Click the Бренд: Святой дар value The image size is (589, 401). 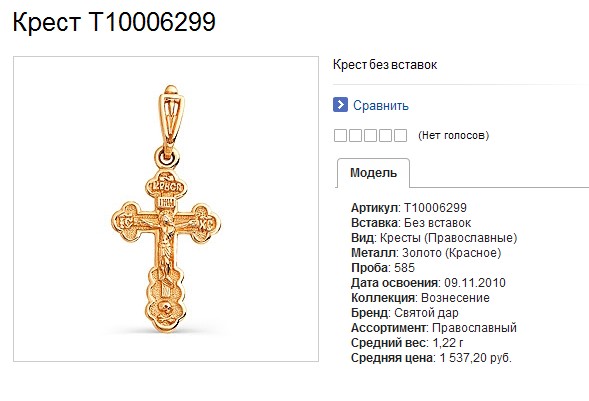coord(426,313)
